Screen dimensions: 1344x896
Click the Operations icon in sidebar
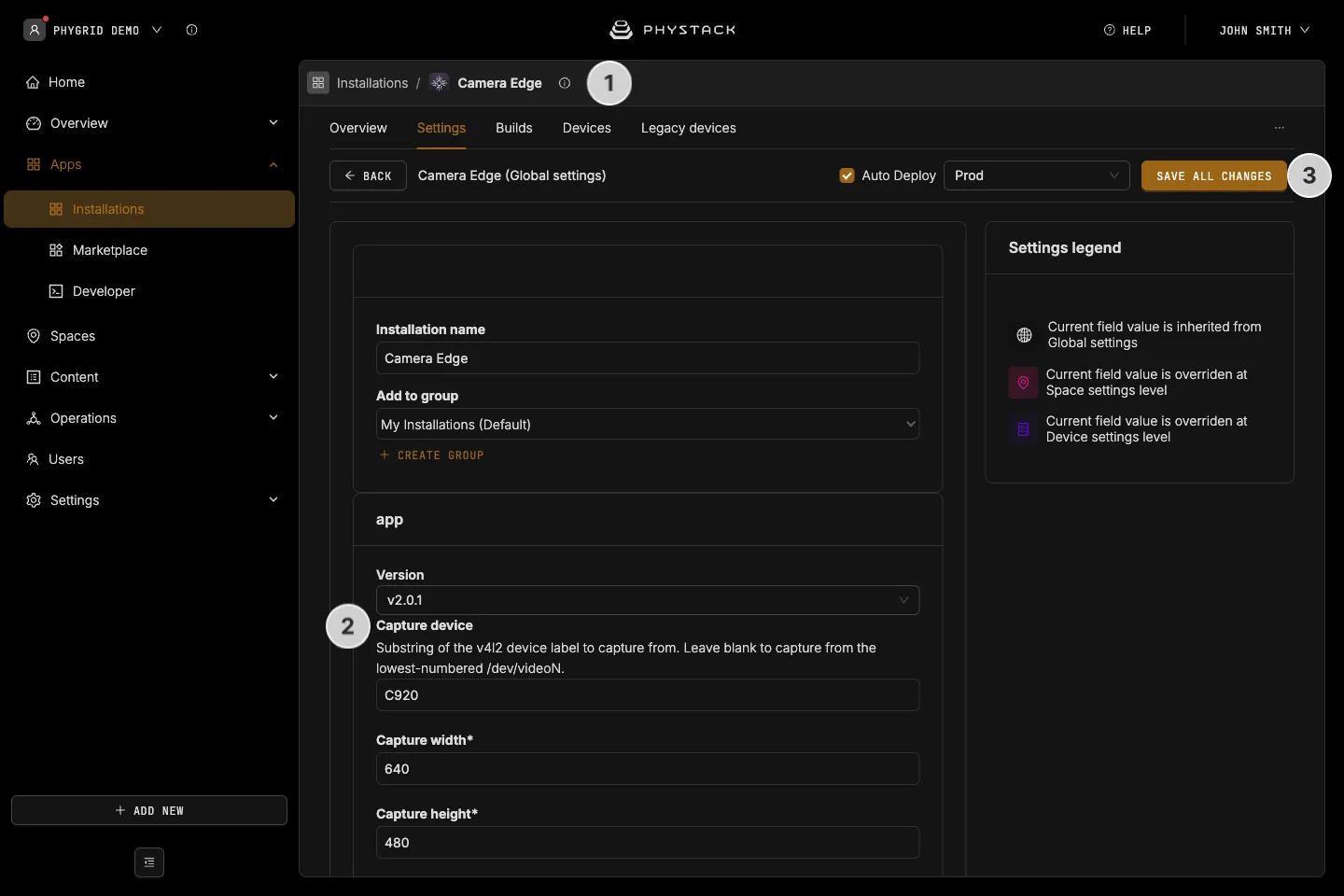pos(34,418)
